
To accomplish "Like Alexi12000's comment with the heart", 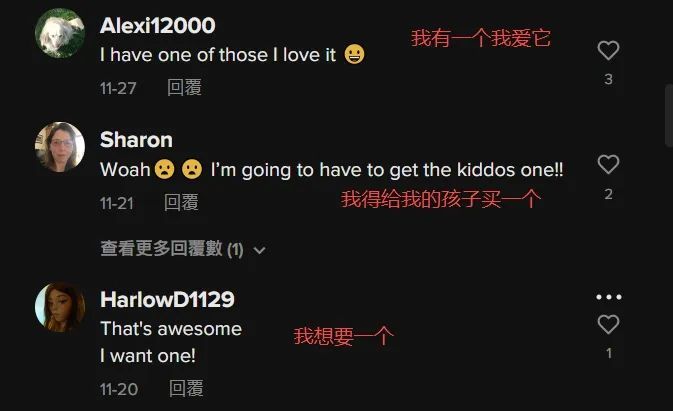I will [608, 50].
